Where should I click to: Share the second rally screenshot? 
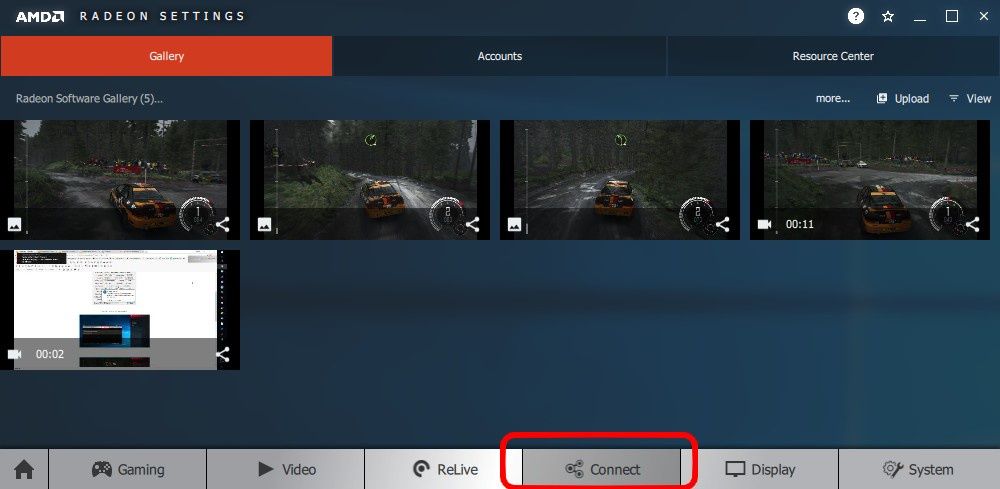[x=473, y=224]
